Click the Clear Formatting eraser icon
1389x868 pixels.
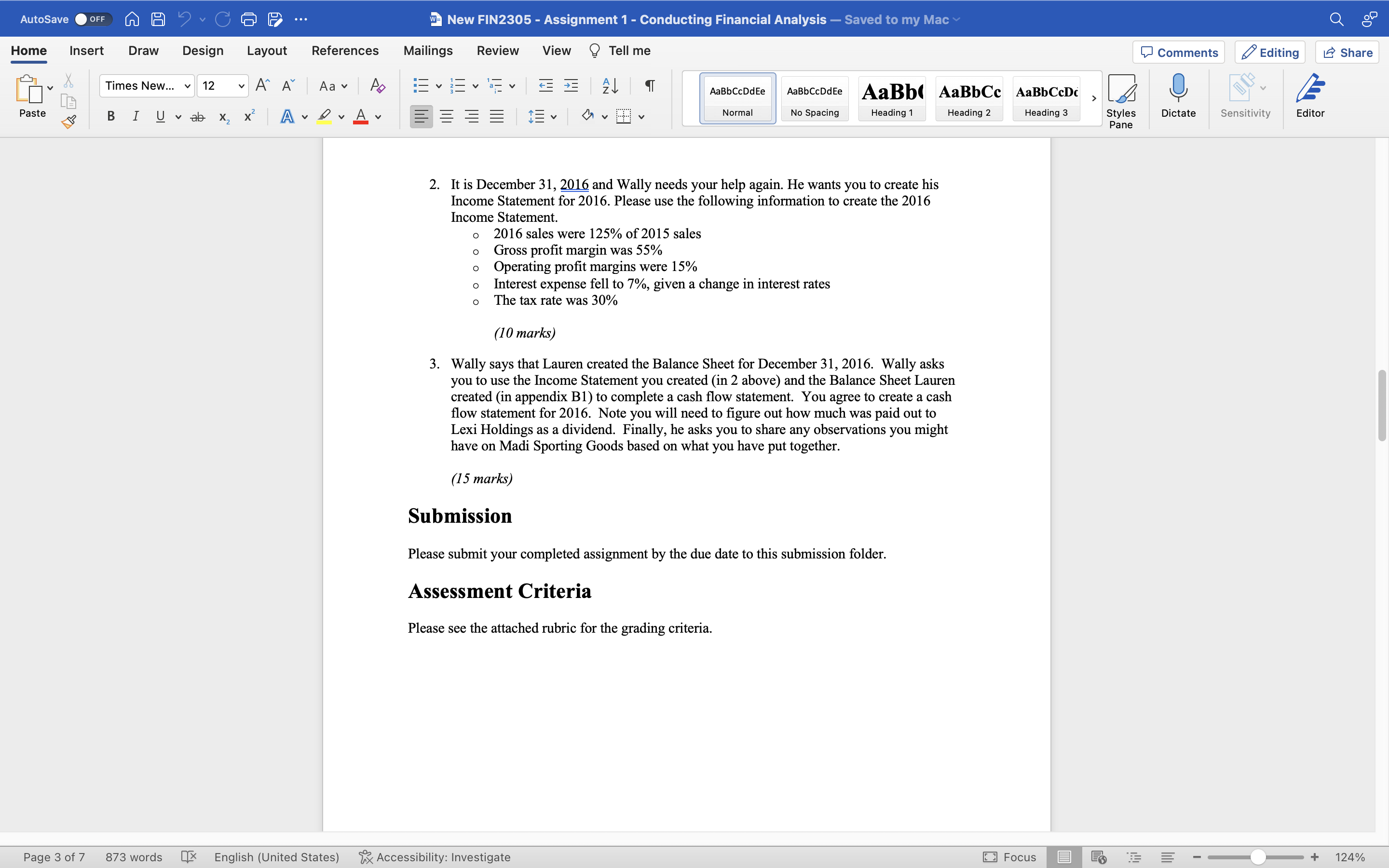point(377,86)
